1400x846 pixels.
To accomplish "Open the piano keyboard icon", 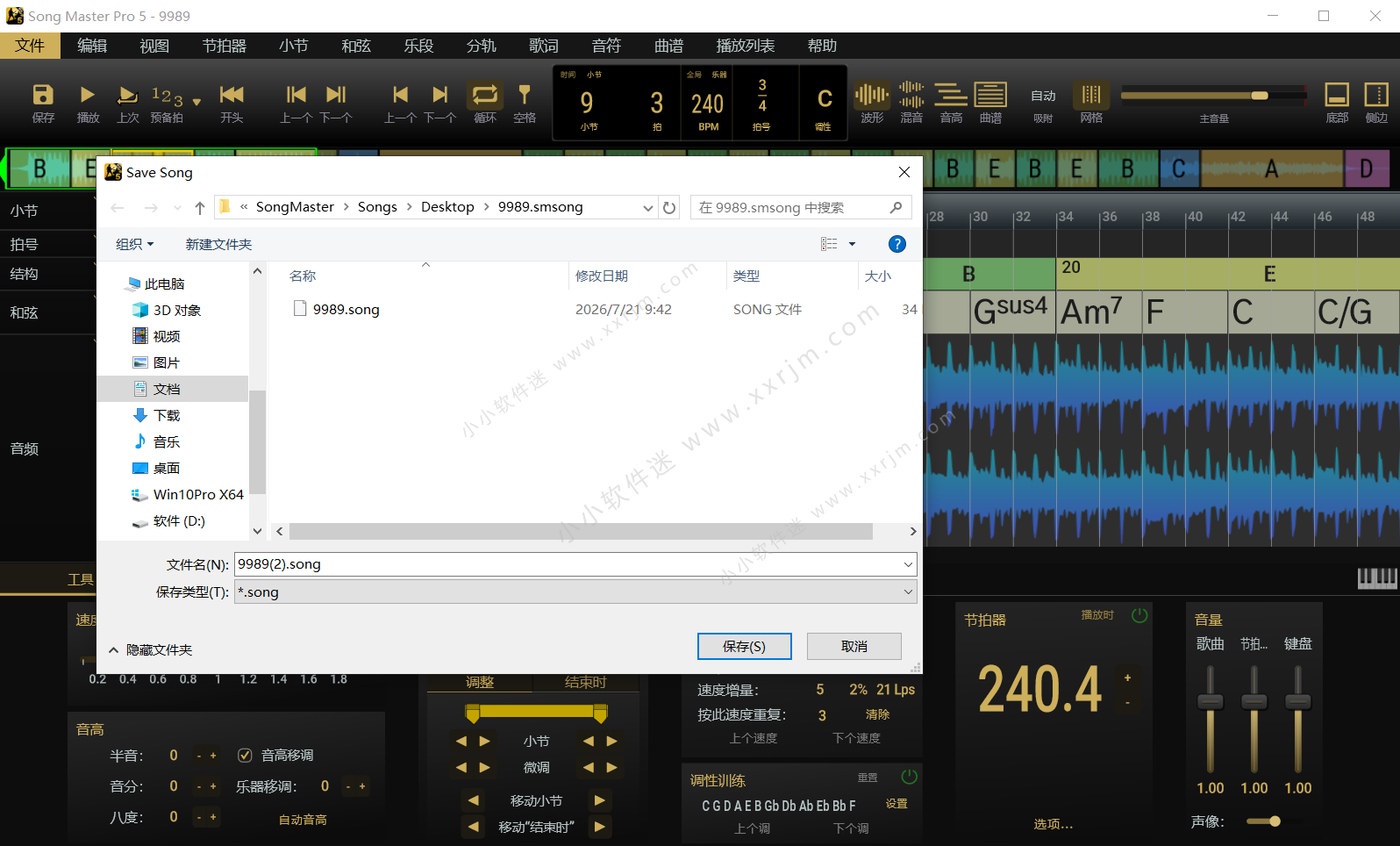I will point(1377,577).
